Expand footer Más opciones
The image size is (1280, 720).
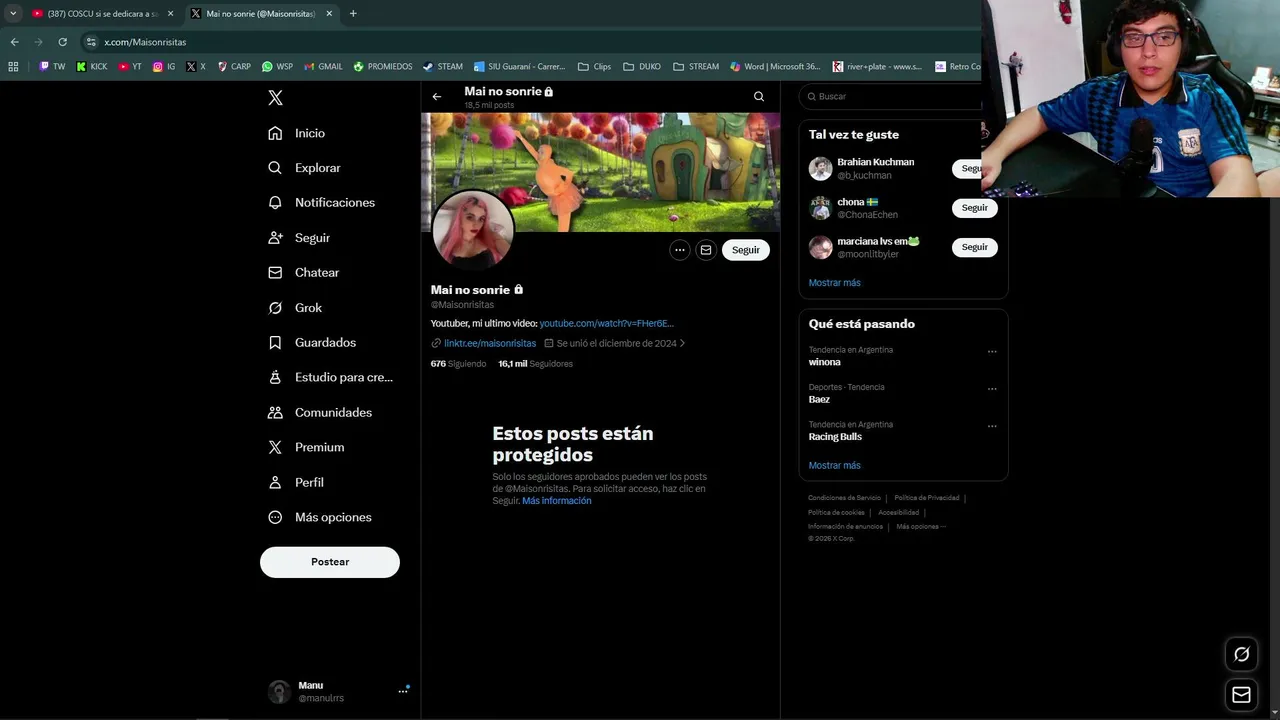click(x=921, y=526)
